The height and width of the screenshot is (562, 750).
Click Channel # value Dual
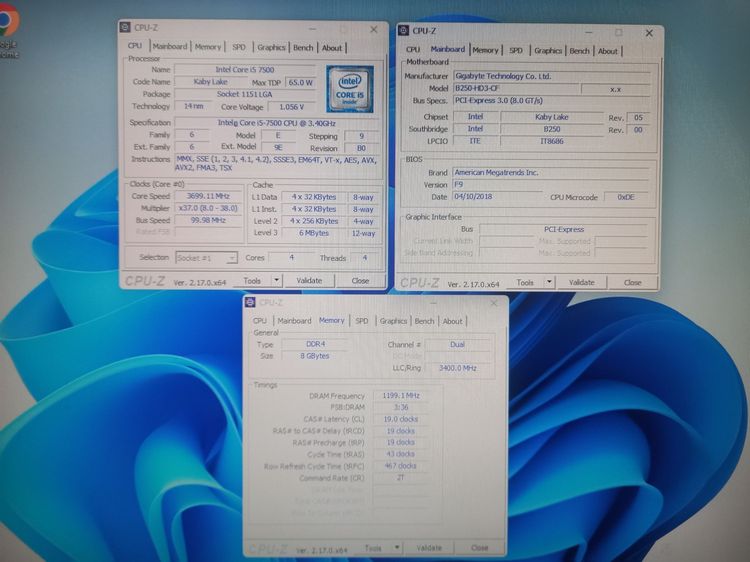tap(457, 344)
